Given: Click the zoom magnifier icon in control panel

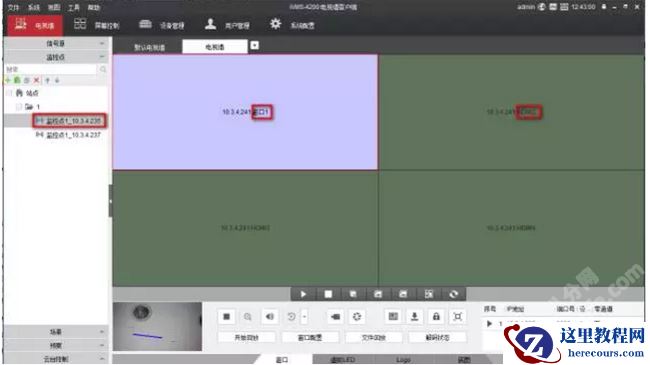Looking at the screenshot, I should coord(247,317).
